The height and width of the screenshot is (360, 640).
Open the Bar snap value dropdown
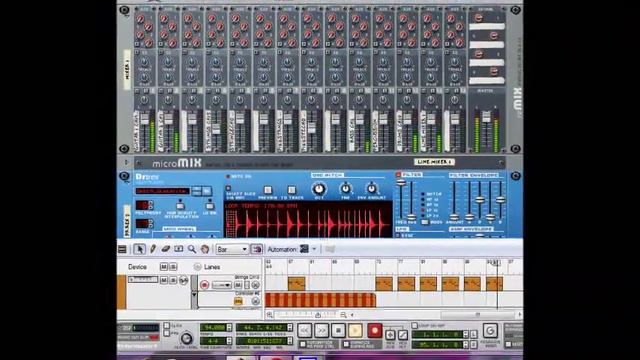click(x=232, y=249)
